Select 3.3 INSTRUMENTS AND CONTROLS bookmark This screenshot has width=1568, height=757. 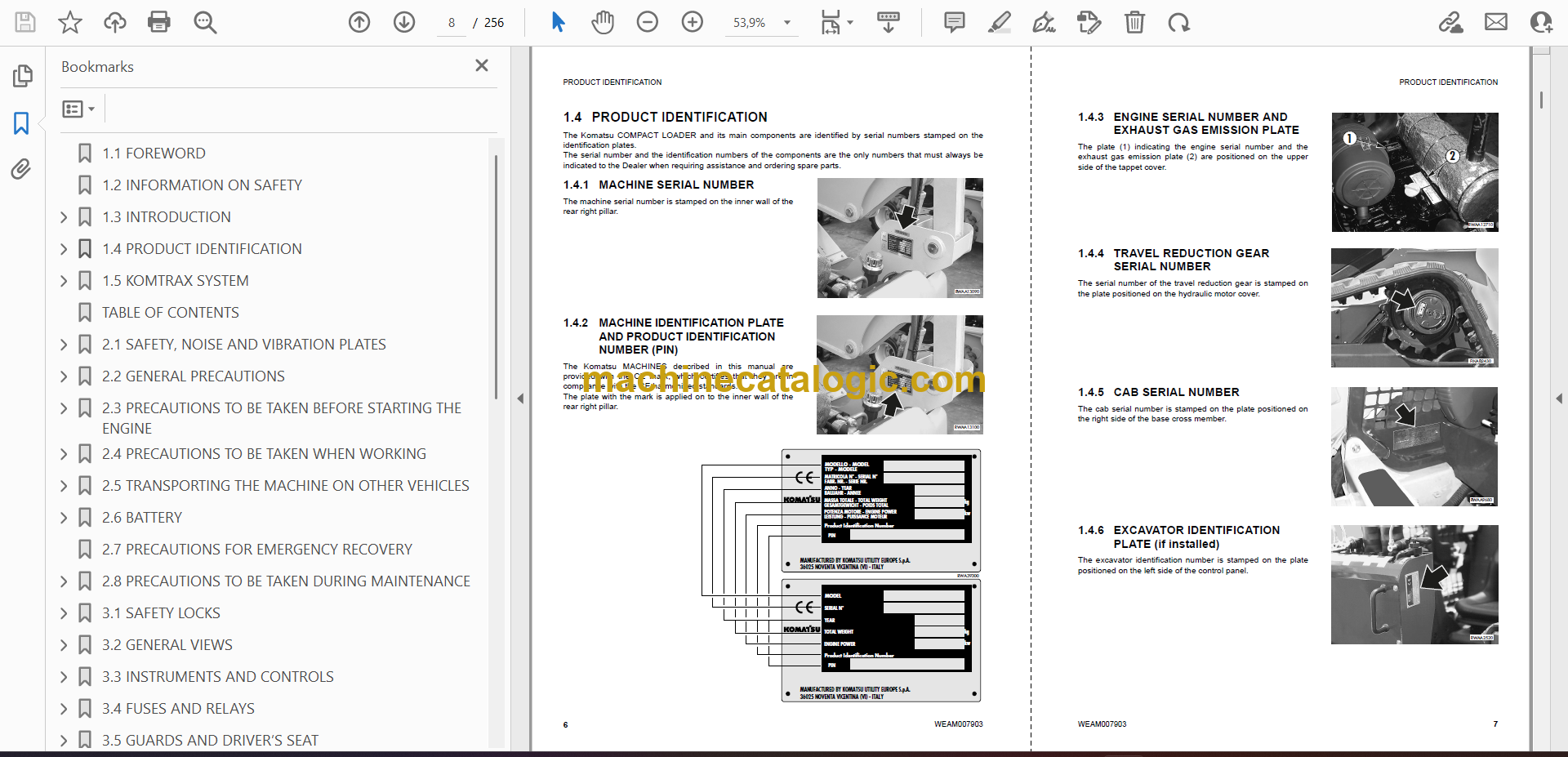pyautogui.click(x=218, y=677)
